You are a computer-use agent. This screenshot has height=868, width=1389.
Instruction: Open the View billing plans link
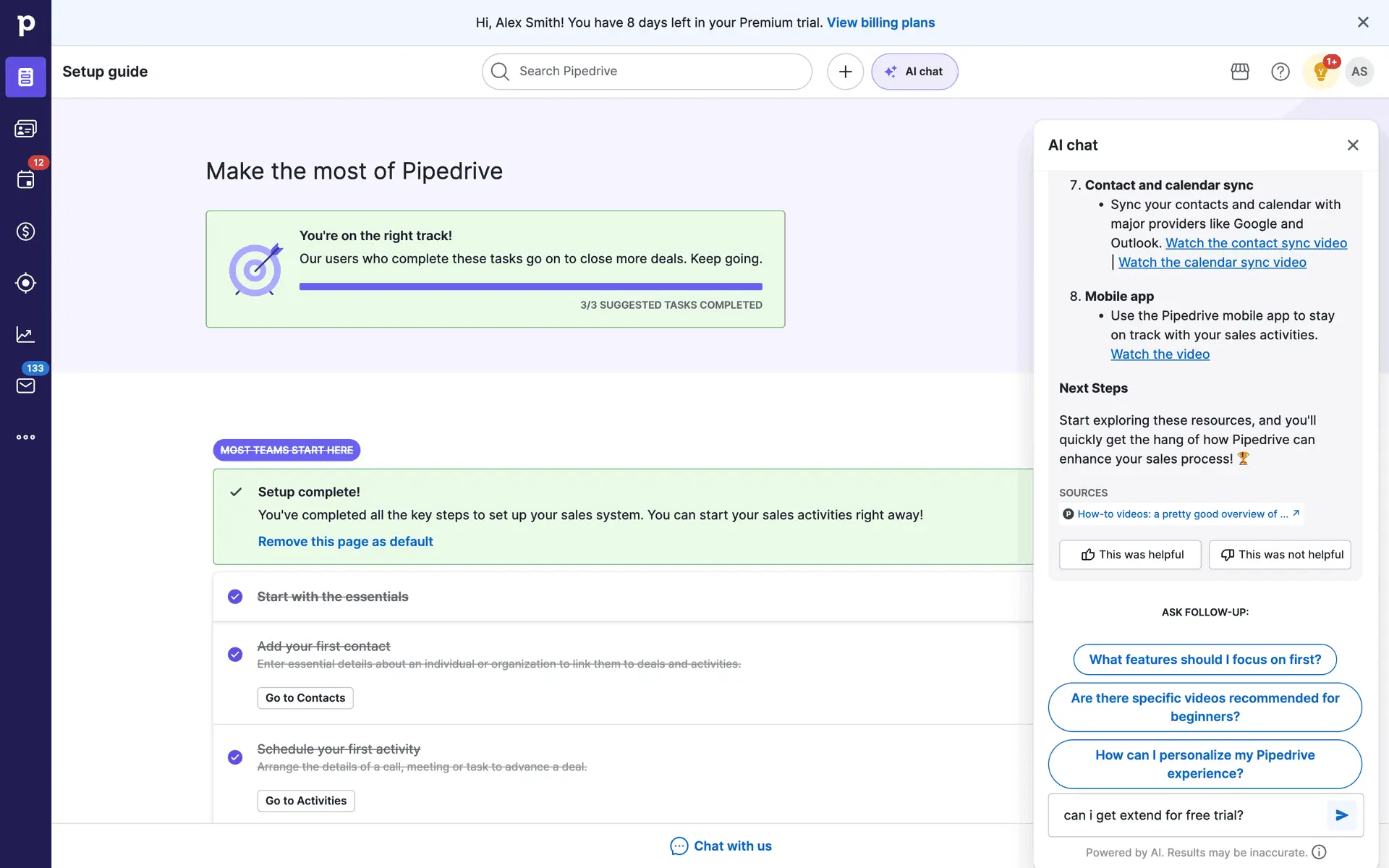click(x=880, y=22)
